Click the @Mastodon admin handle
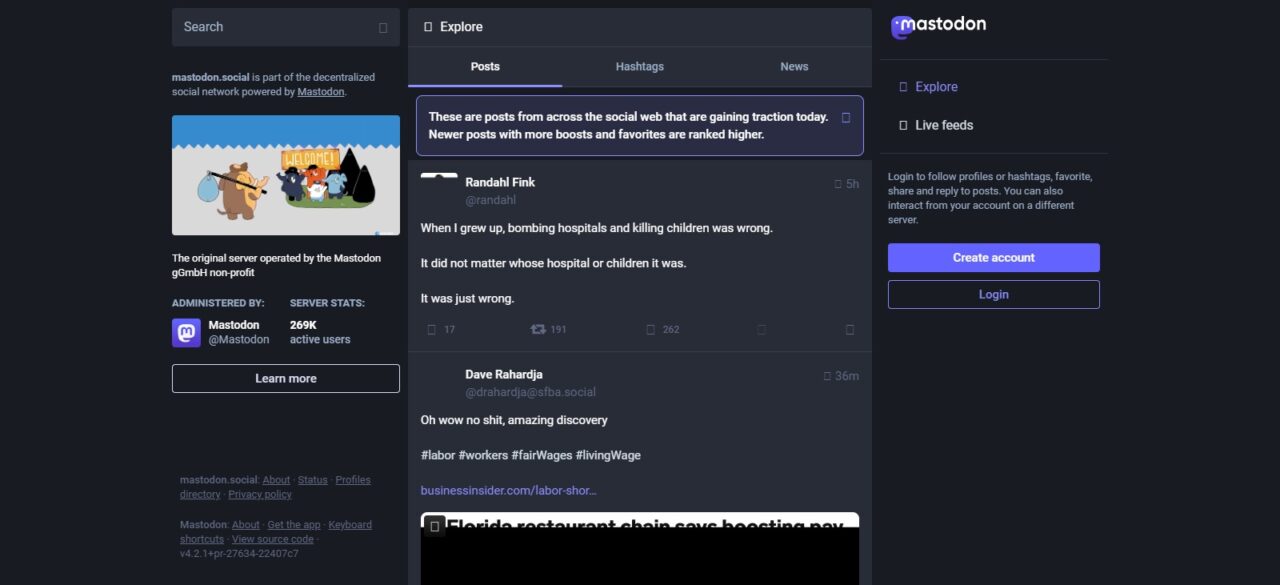 239,340
